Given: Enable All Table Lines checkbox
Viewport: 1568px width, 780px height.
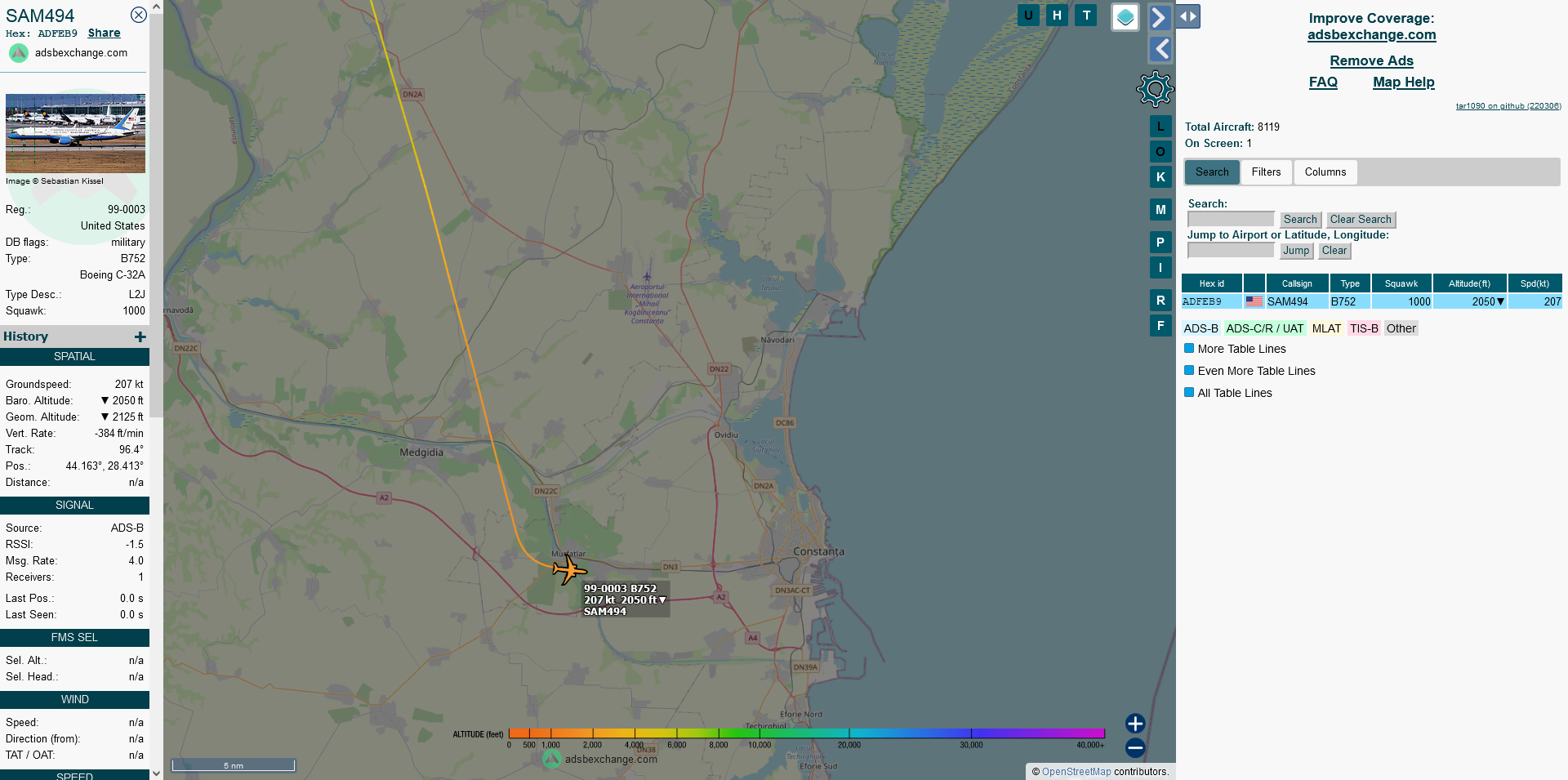Looking at the screenshot, I should point(1189,393).
